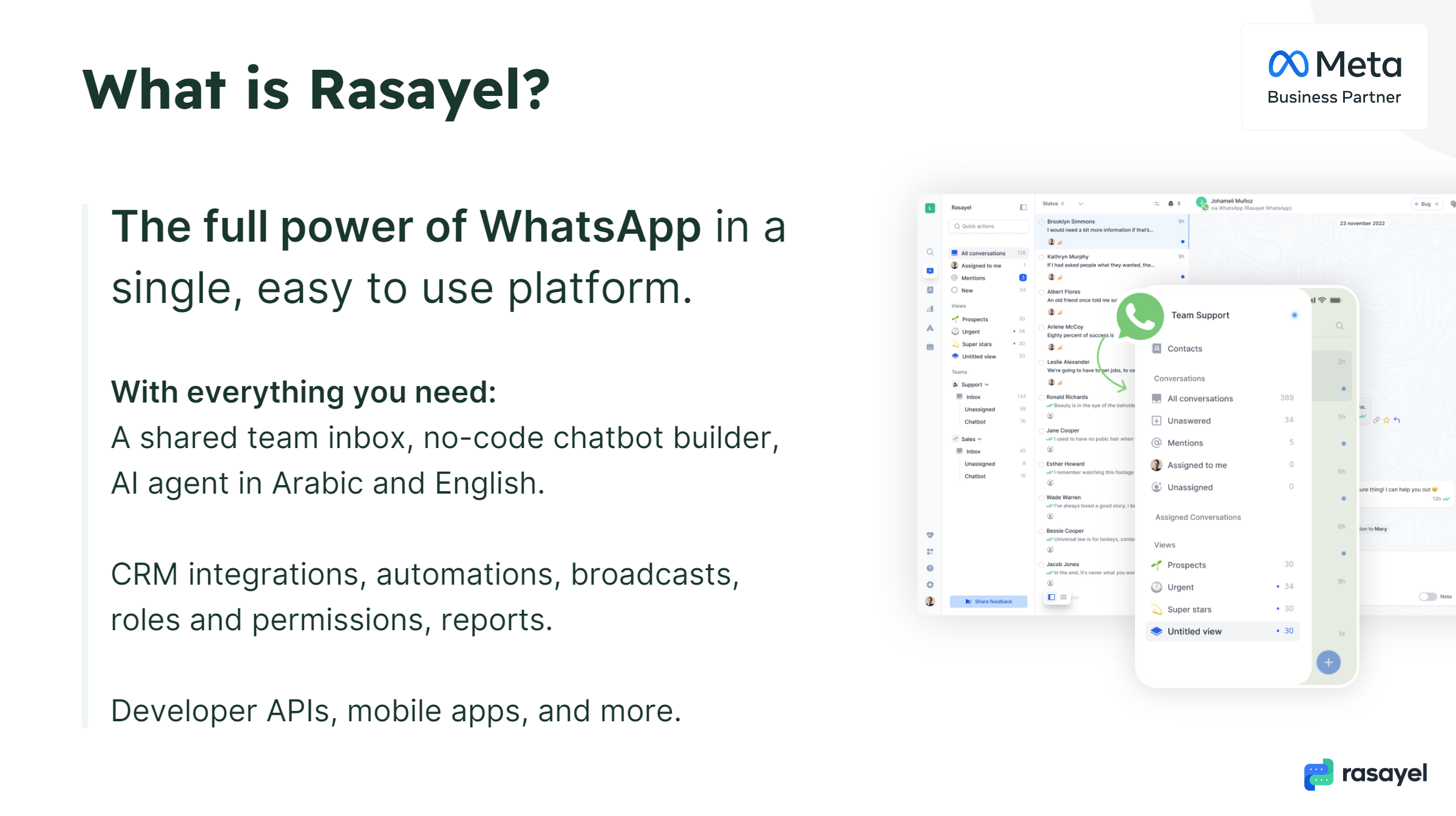Click the reply arrow icon on the message
This screenshot has width=1456, height=816.
click(1397, 421)
